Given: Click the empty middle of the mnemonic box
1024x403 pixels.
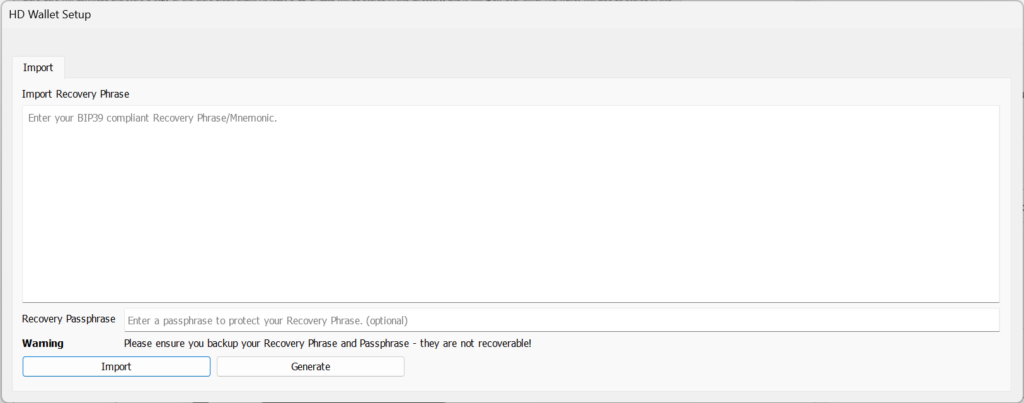Looking at the screenshot, I should (510, 210).
